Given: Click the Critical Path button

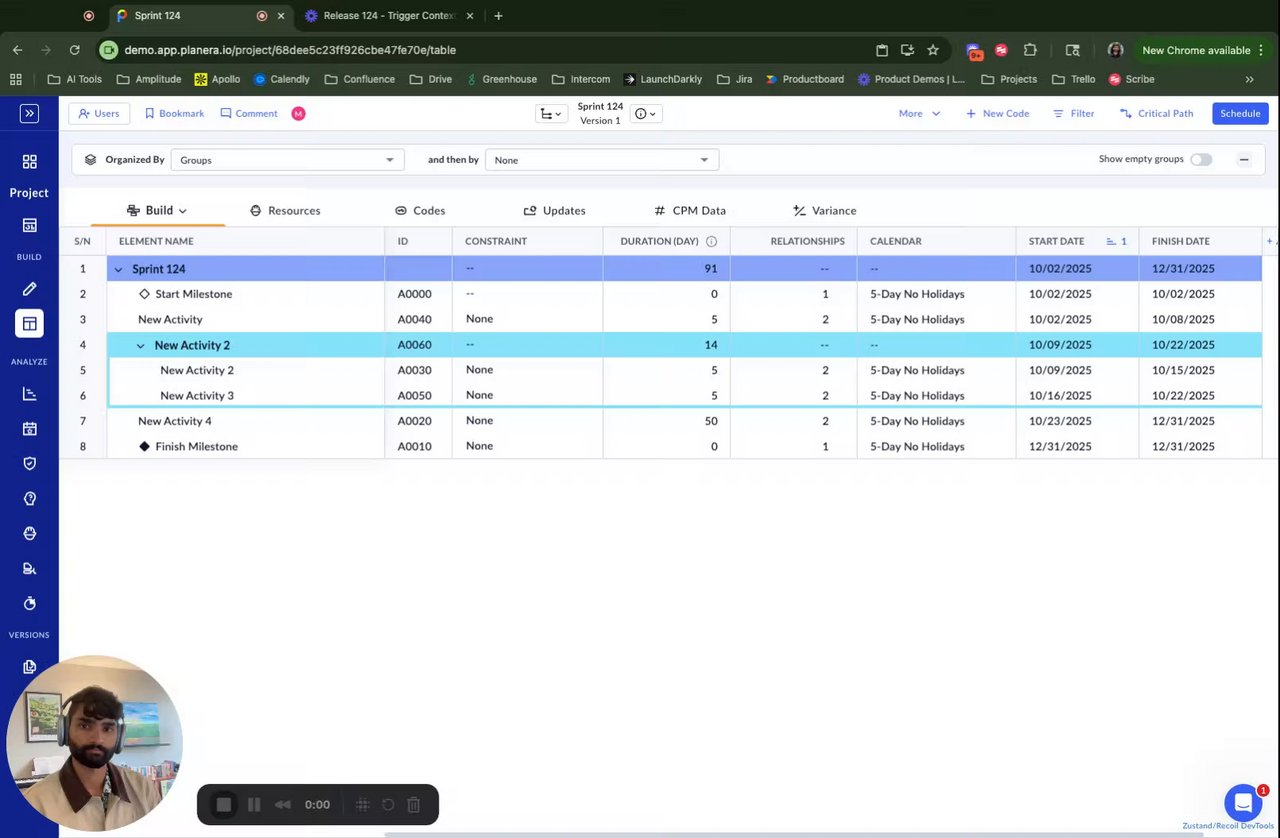Looking at the screenshot, I should pyautogui.click(x=1156, y=114).
